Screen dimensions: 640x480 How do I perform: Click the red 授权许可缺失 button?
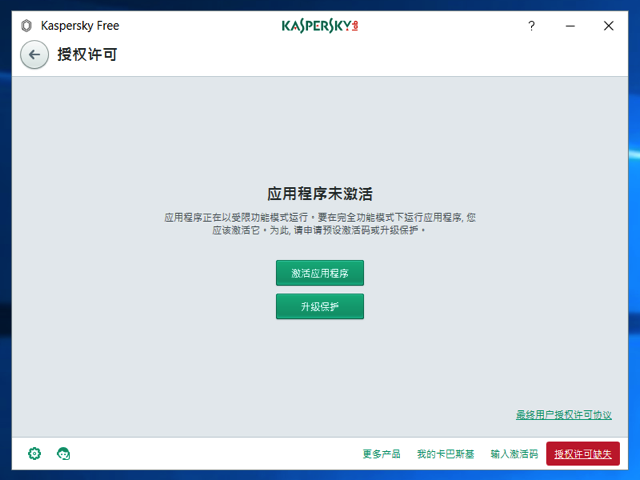point(583,453)
